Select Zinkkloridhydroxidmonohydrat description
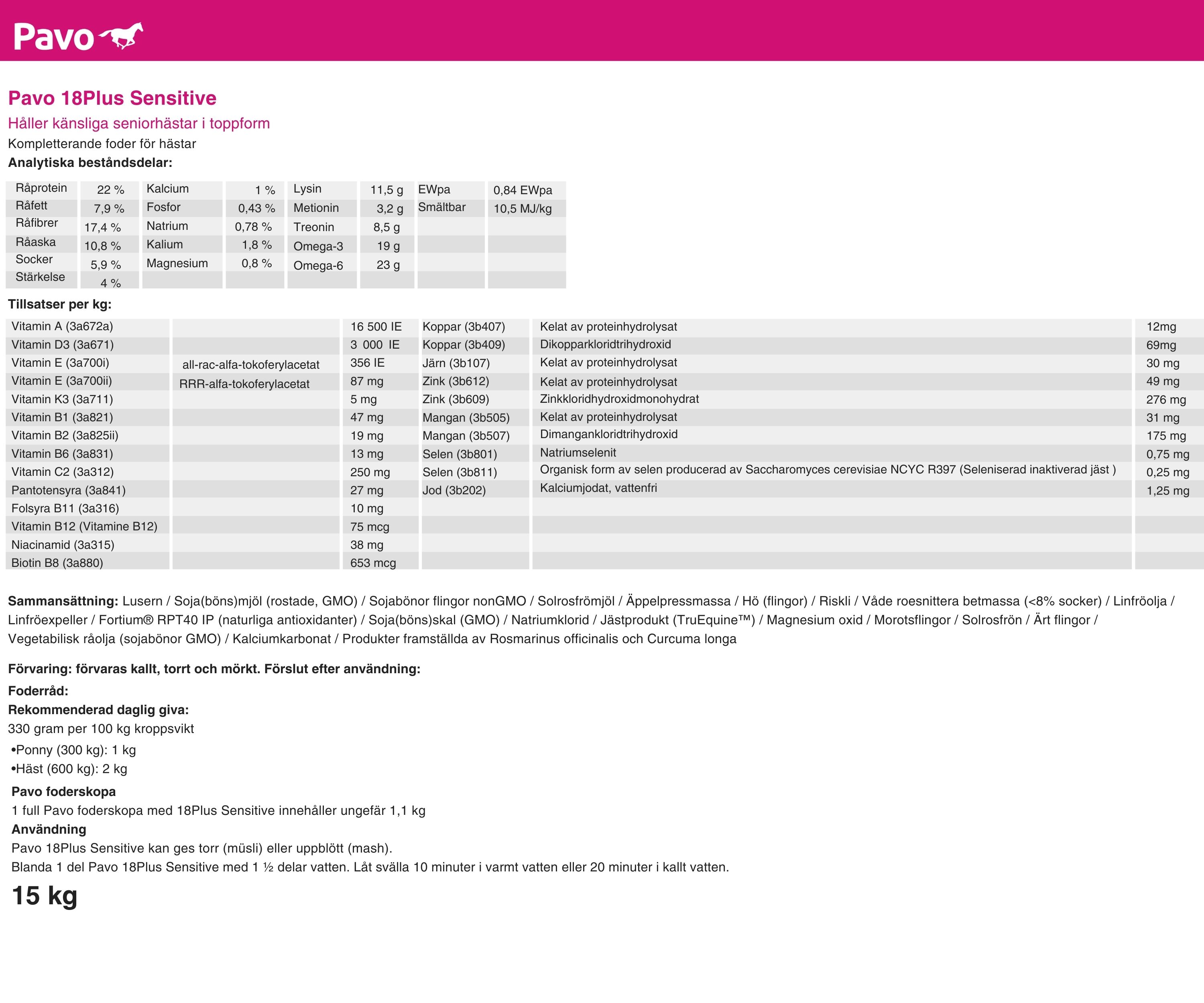This screenshot has width=1204, height=1003. [x=619, y=399]
